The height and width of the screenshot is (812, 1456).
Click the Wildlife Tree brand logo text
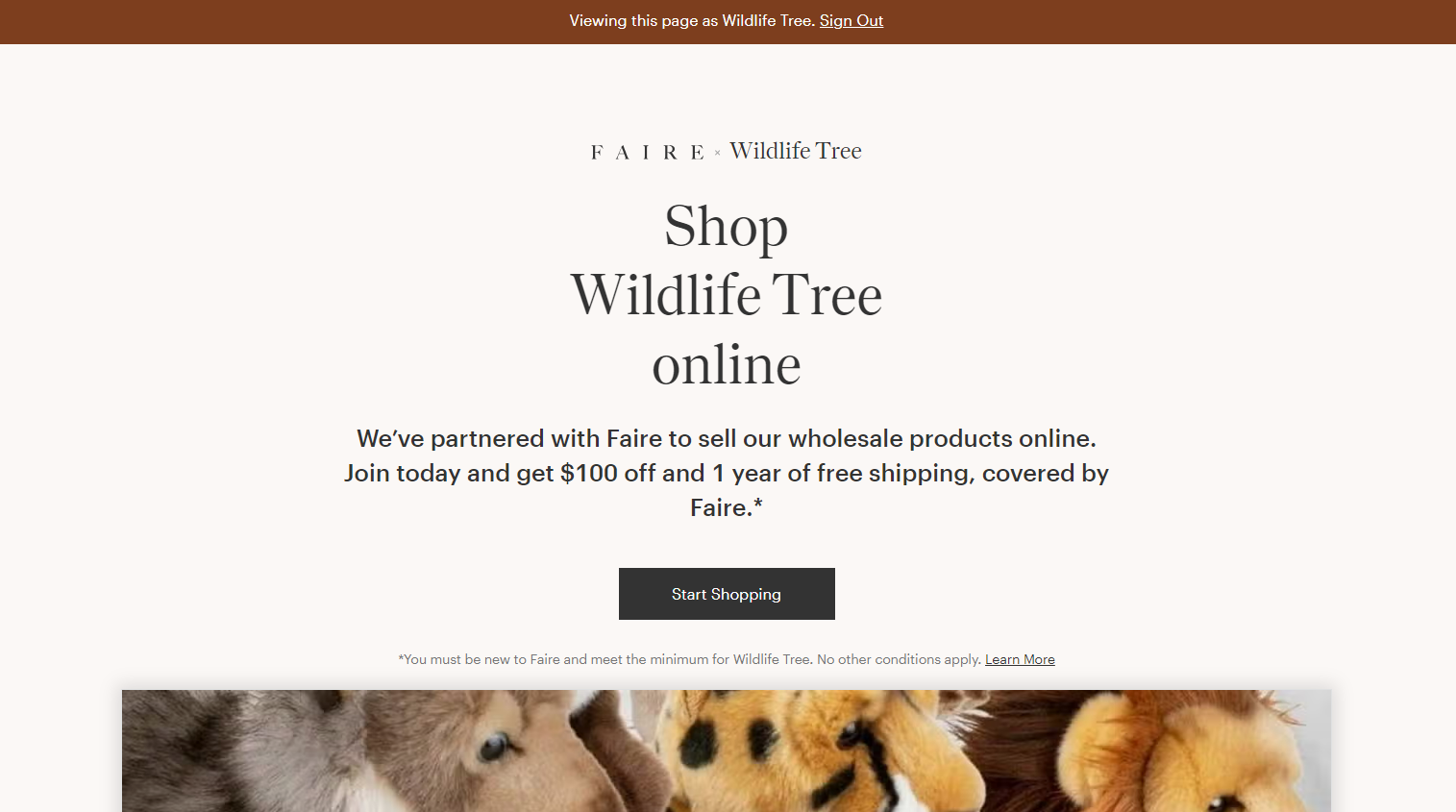(796, 151)
